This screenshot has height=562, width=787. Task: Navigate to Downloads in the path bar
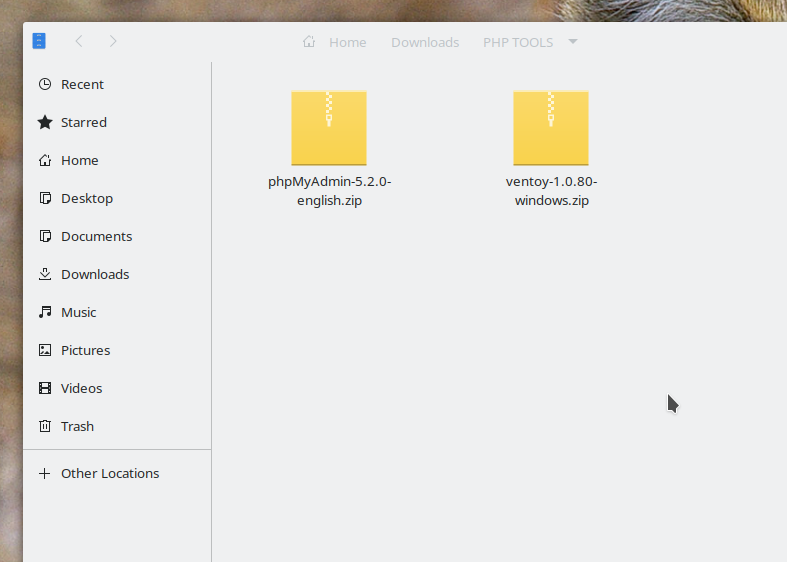pyautogui.click(x=425, y=42)
